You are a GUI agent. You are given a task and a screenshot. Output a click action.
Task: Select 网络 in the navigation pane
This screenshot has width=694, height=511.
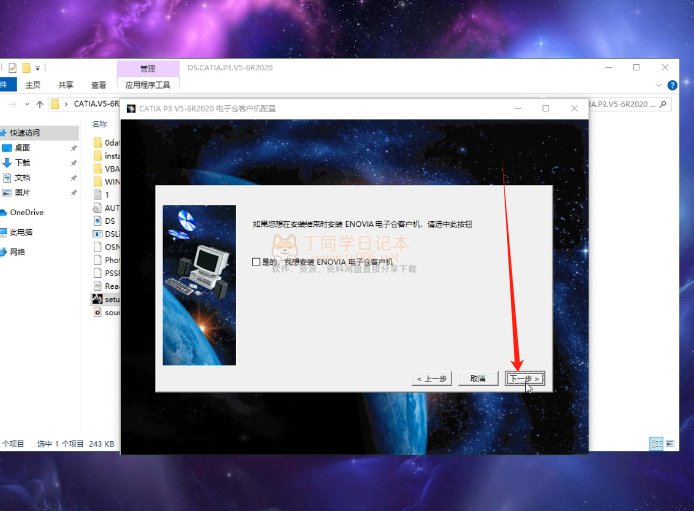pos(17,252)
